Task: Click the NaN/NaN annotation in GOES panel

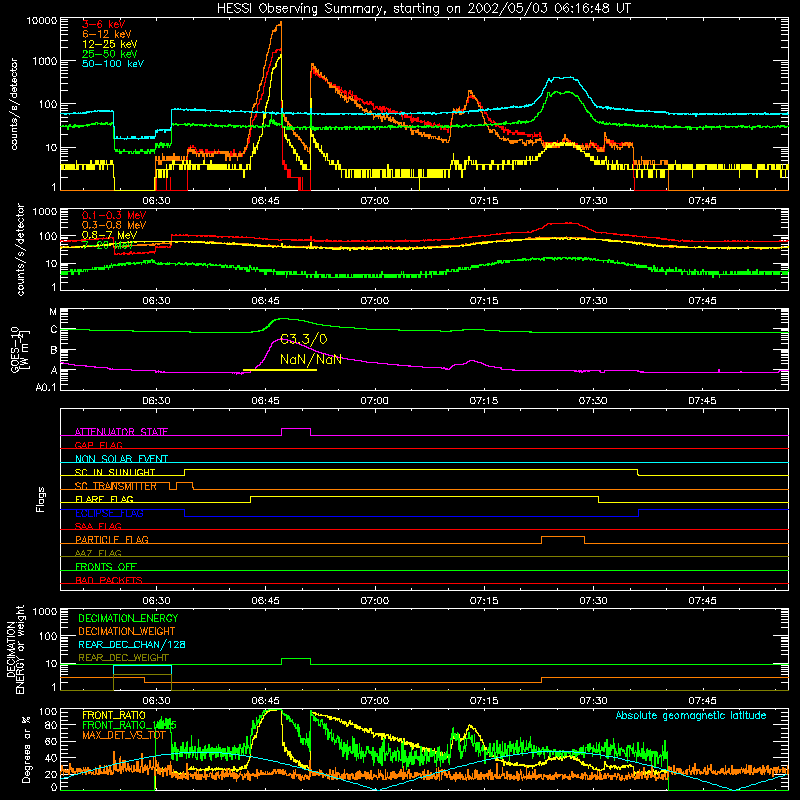Action: click(311, 360)
